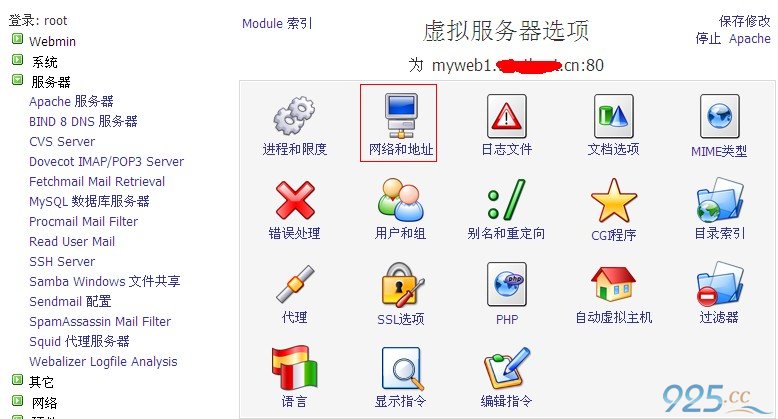The height and width of the screenshot is (419, 778).
Task: Open the 语言 flags icon
Action: pyautogui.click(x=294, y=367)
